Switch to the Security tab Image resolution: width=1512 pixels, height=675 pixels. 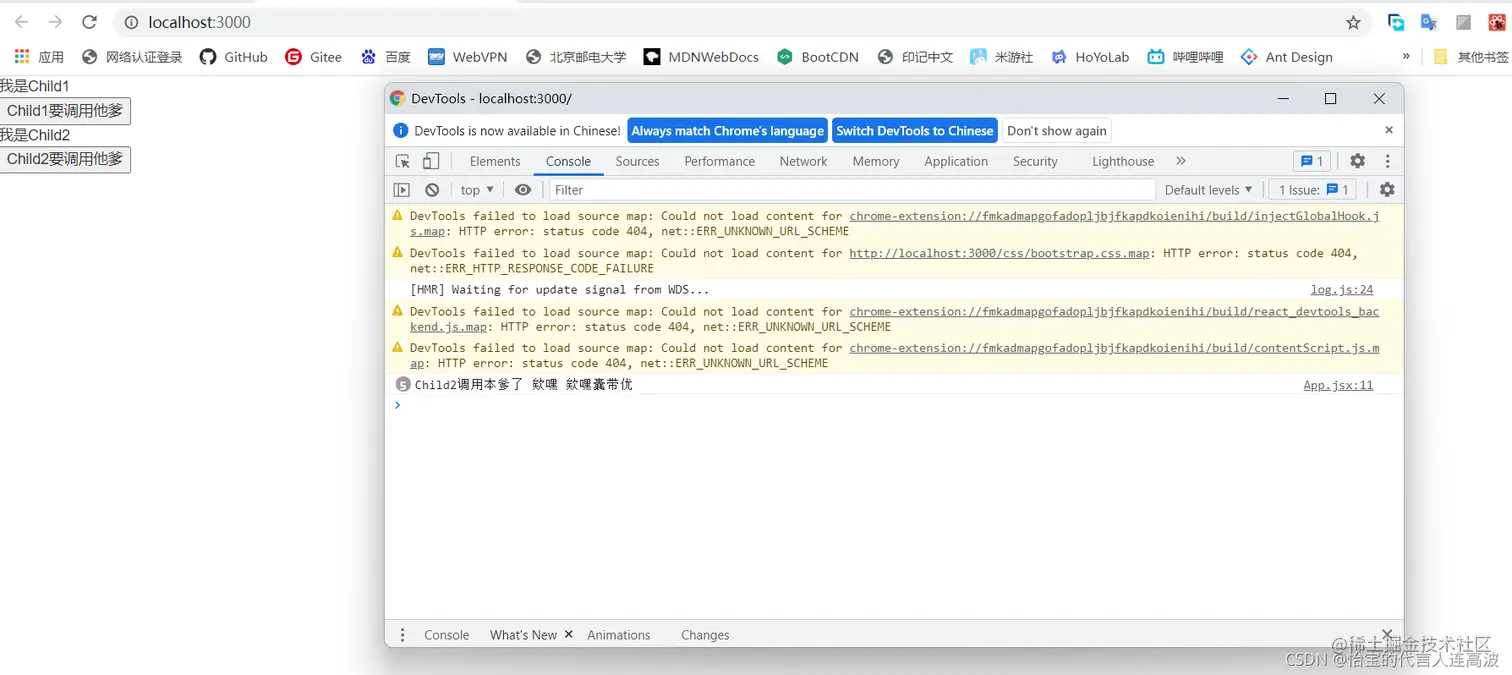(1035, 161)
